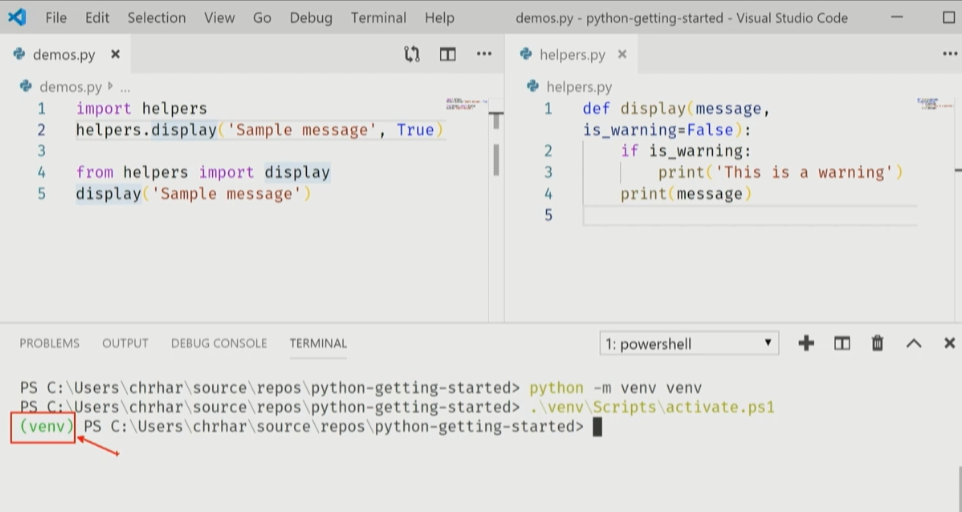This screenshot has height=512, width=962.
Task: Close the terminal panel with X
Action: click(949, 343)
